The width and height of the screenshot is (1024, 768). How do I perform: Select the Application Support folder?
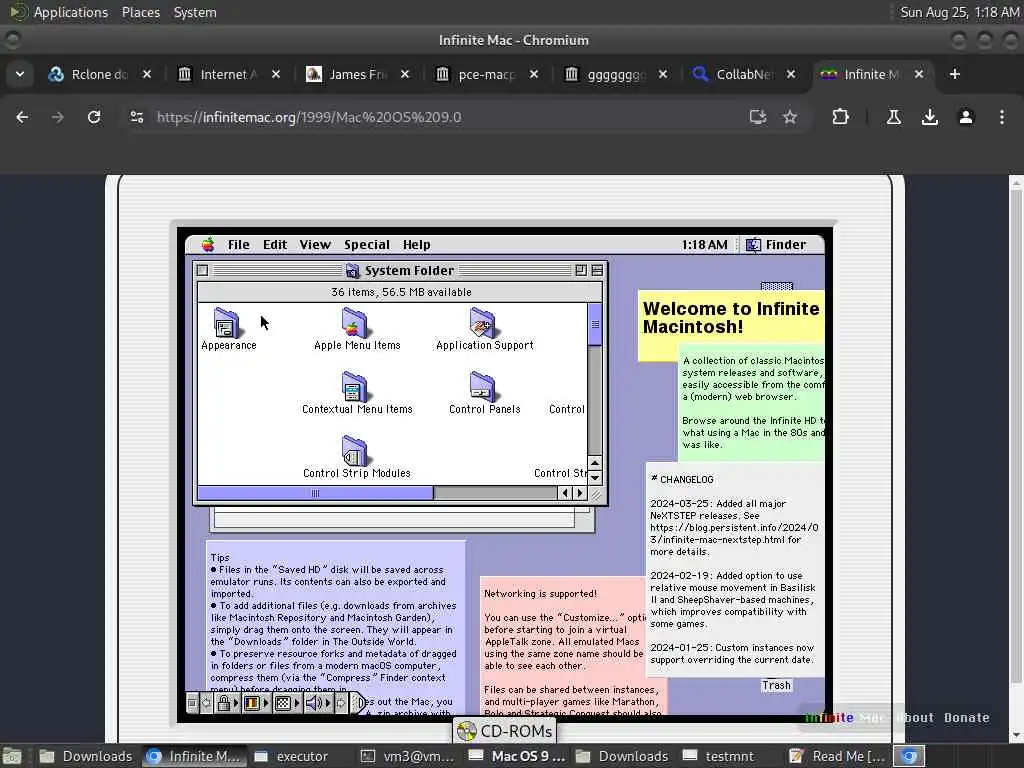pos(483,323)
